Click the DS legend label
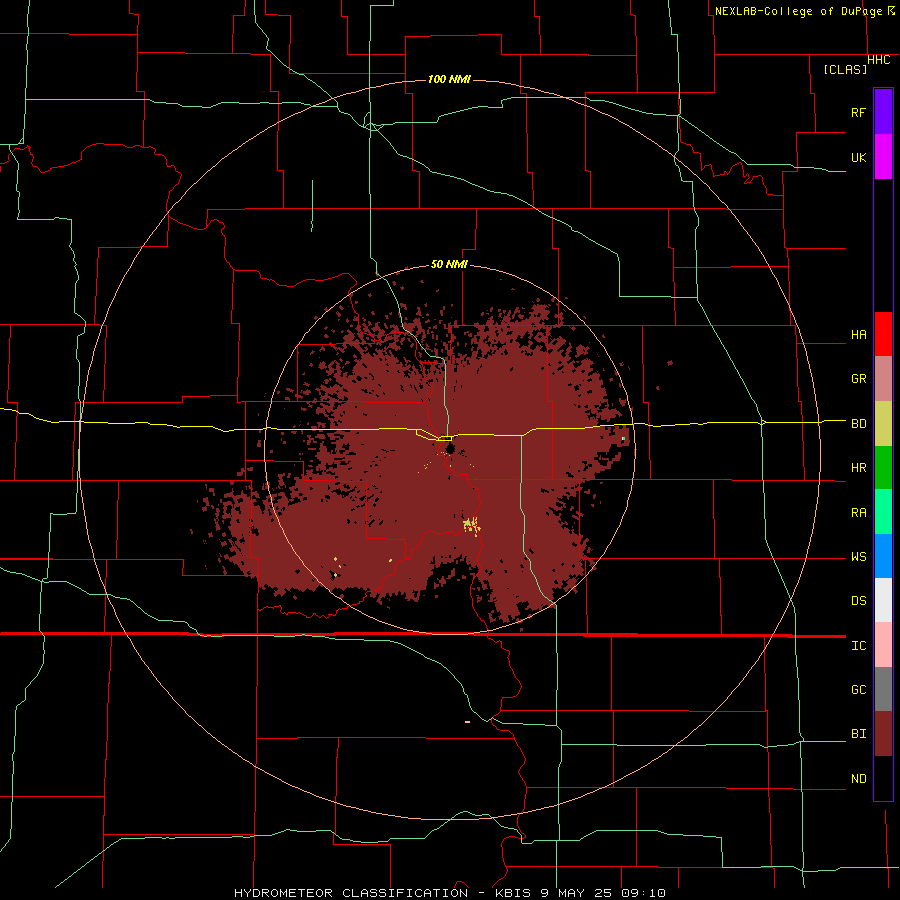900x900 pixels. point(859,601)
